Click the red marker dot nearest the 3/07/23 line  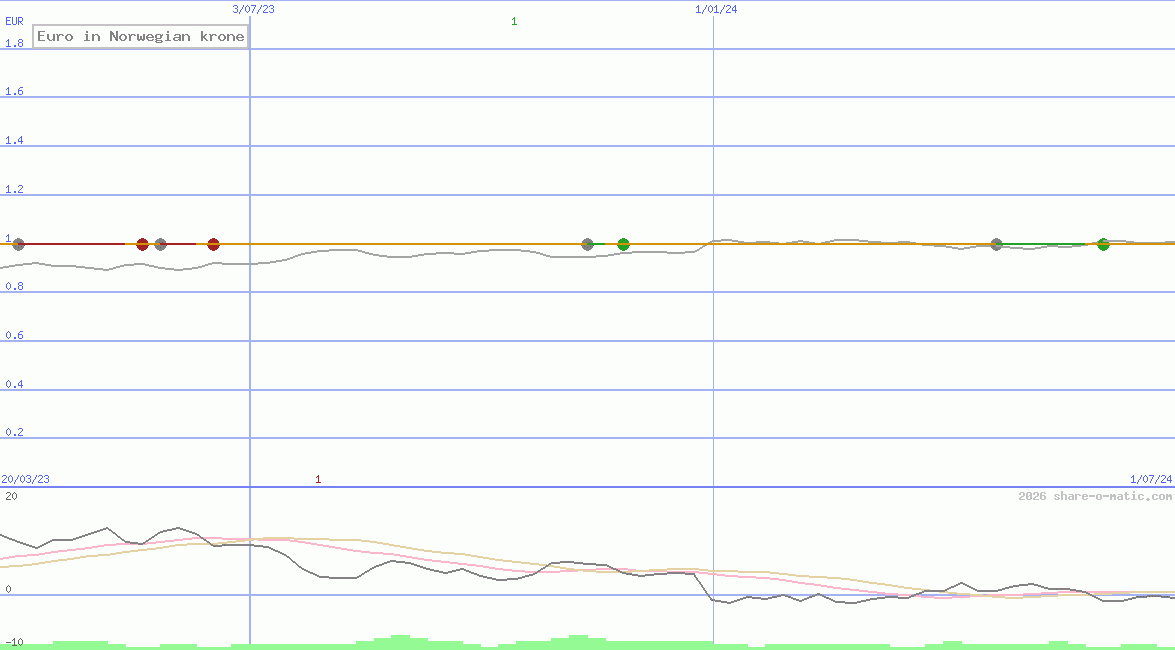(x=213, y=244)
